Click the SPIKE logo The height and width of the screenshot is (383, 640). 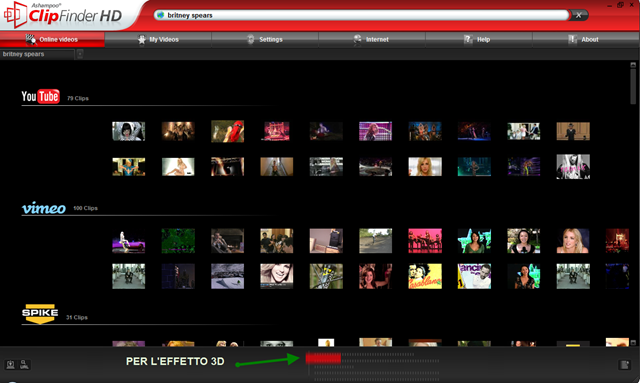tap(40, 314)
